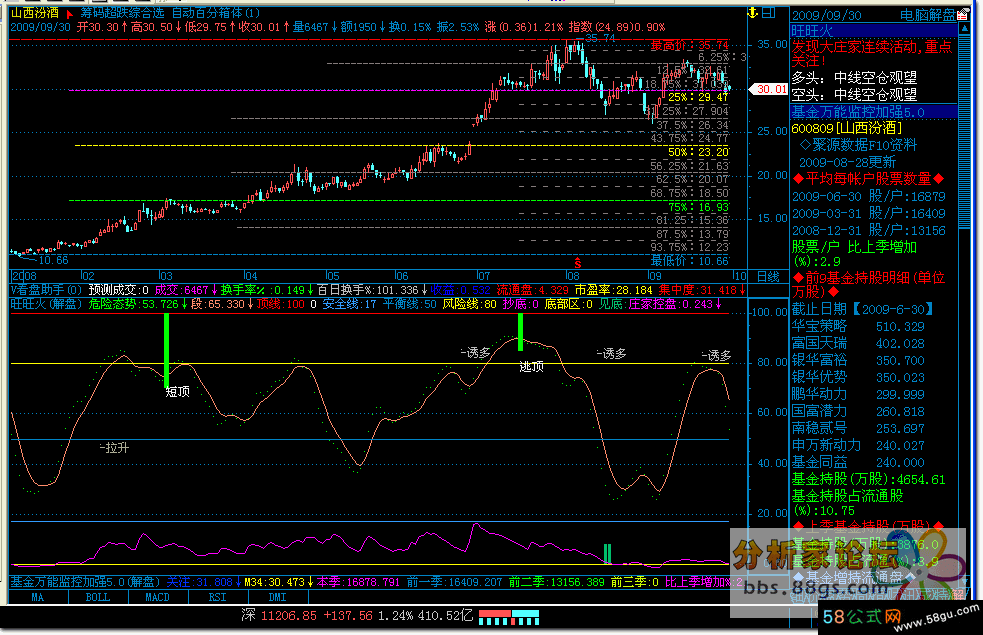Click the 短顶 signal label on indicator
Screen dimensions: 983x635
[x=177, y=392]
